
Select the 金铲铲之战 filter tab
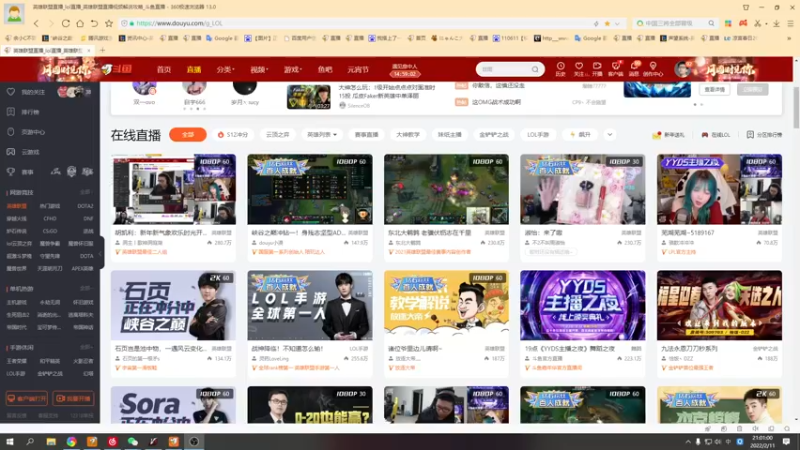tap(494, 135)
